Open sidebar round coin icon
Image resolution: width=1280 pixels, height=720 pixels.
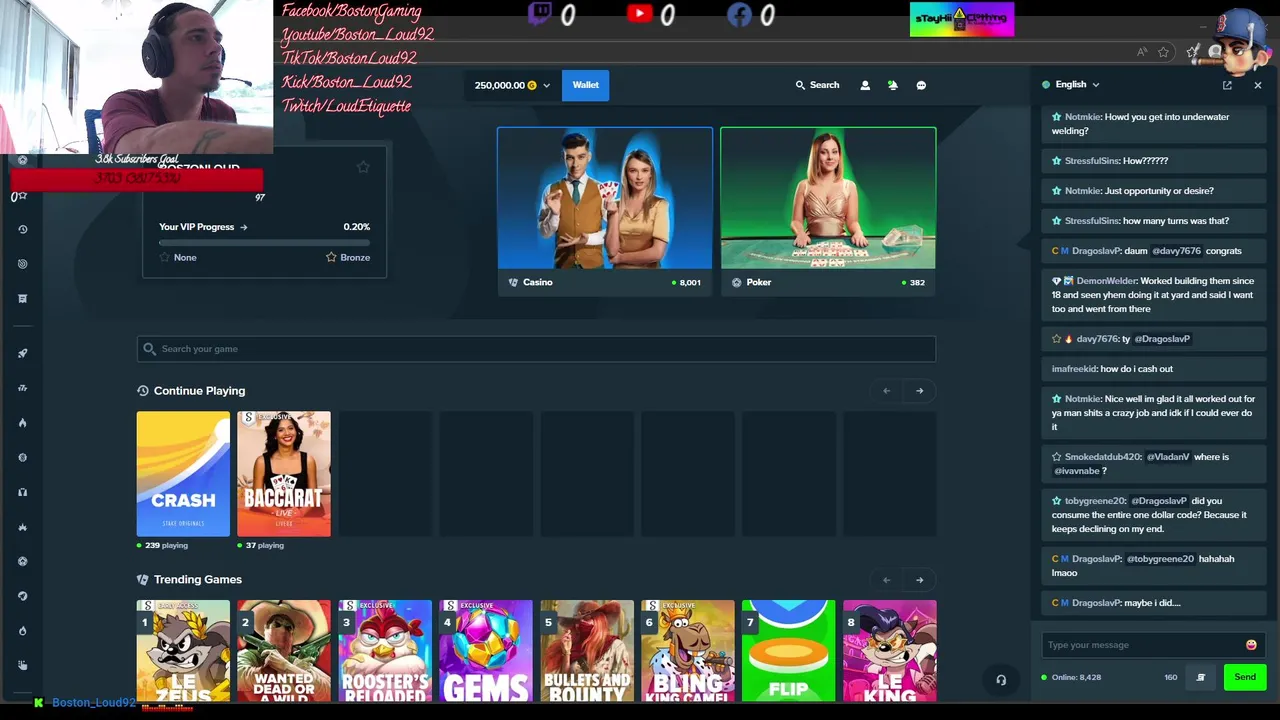click(22, 457)
